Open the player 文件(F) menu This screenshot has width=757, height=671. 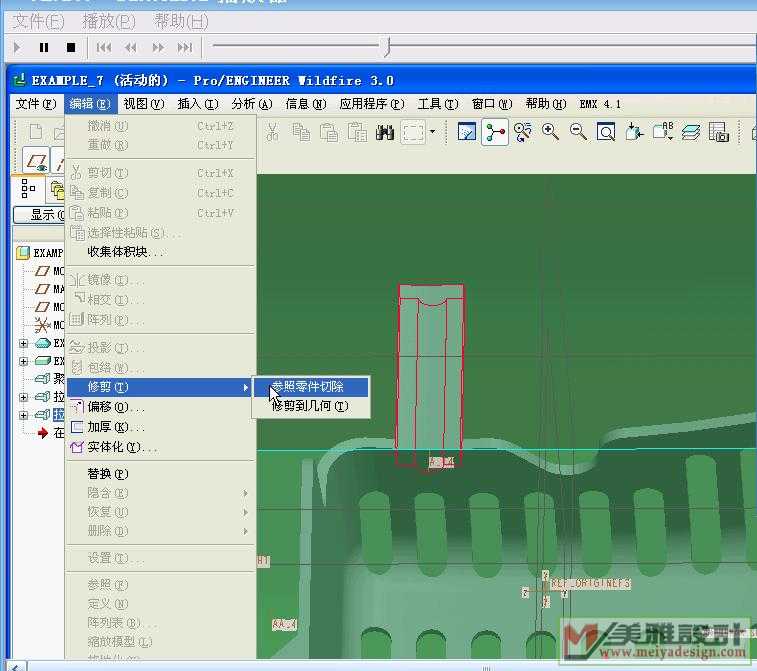(38, 21)
